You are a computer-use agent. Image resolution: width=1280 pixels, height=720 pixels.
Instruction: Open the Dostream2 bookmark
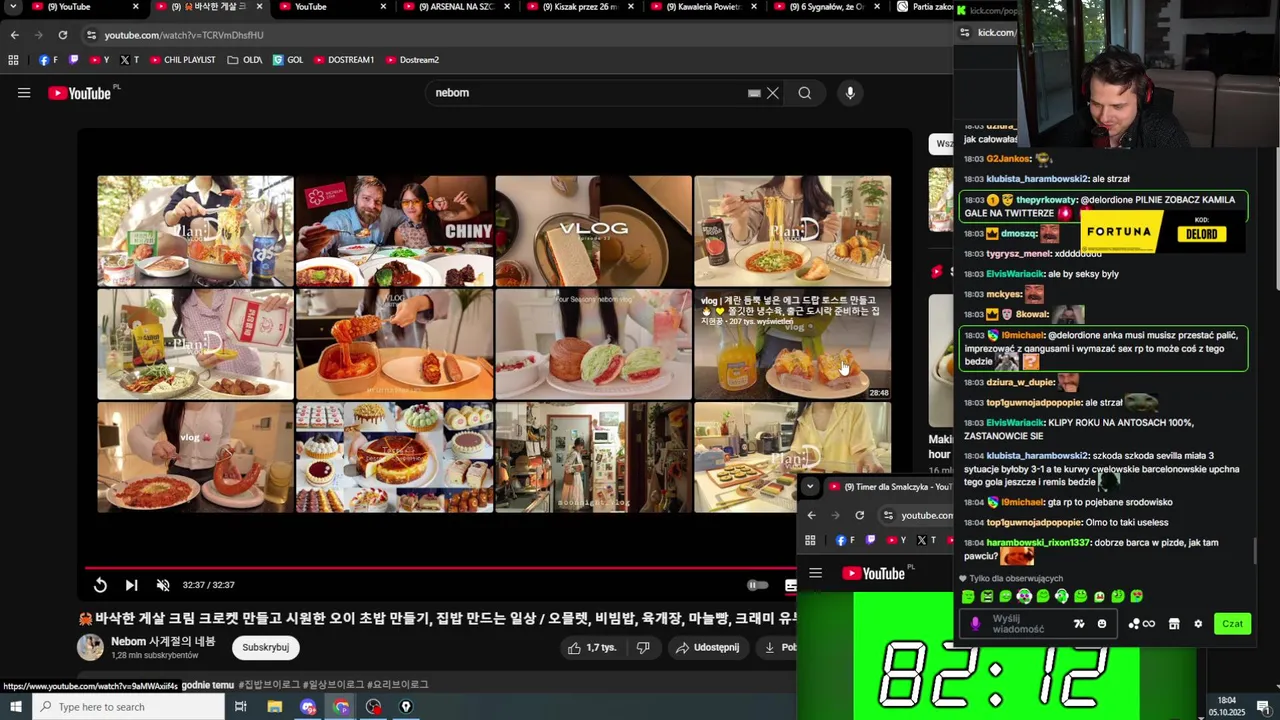pyautogui.click(x=412, y=60)
